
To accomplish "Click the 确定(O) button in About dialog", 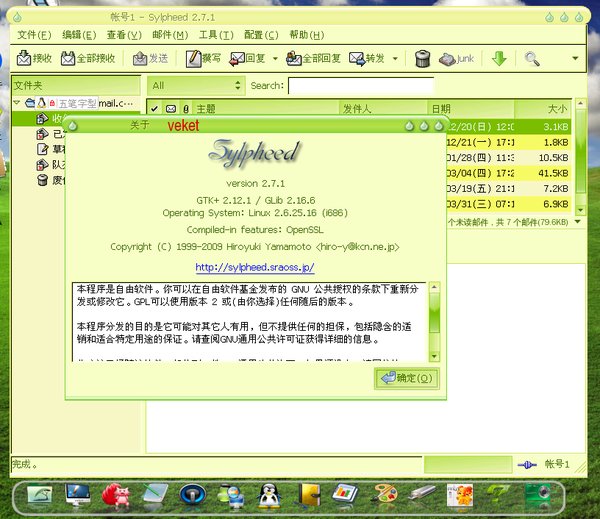I will click(x=407, y=379).
